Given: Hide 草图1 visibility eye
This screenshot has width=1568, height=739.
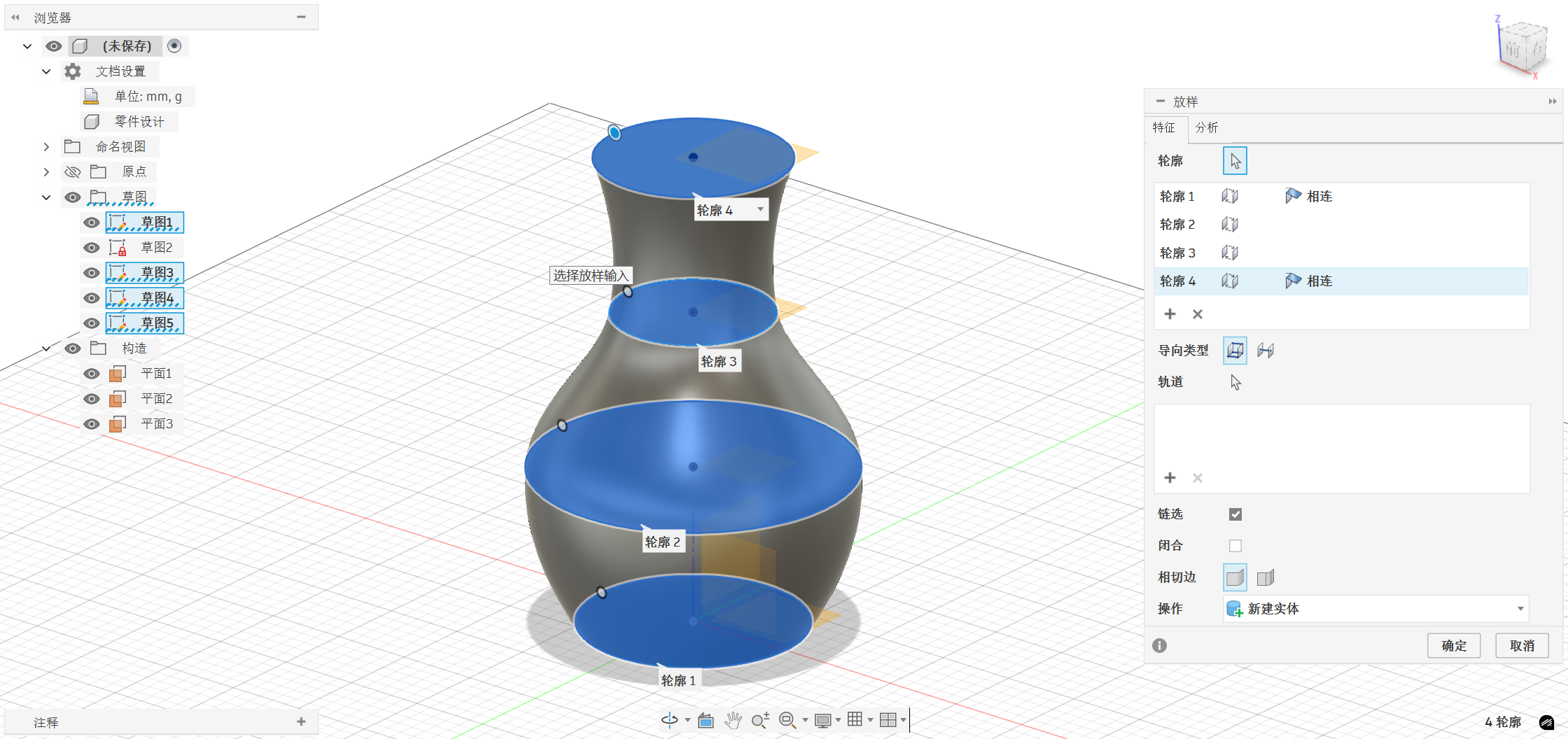Looking at the screenshot, I should click(x=91, y=223).
